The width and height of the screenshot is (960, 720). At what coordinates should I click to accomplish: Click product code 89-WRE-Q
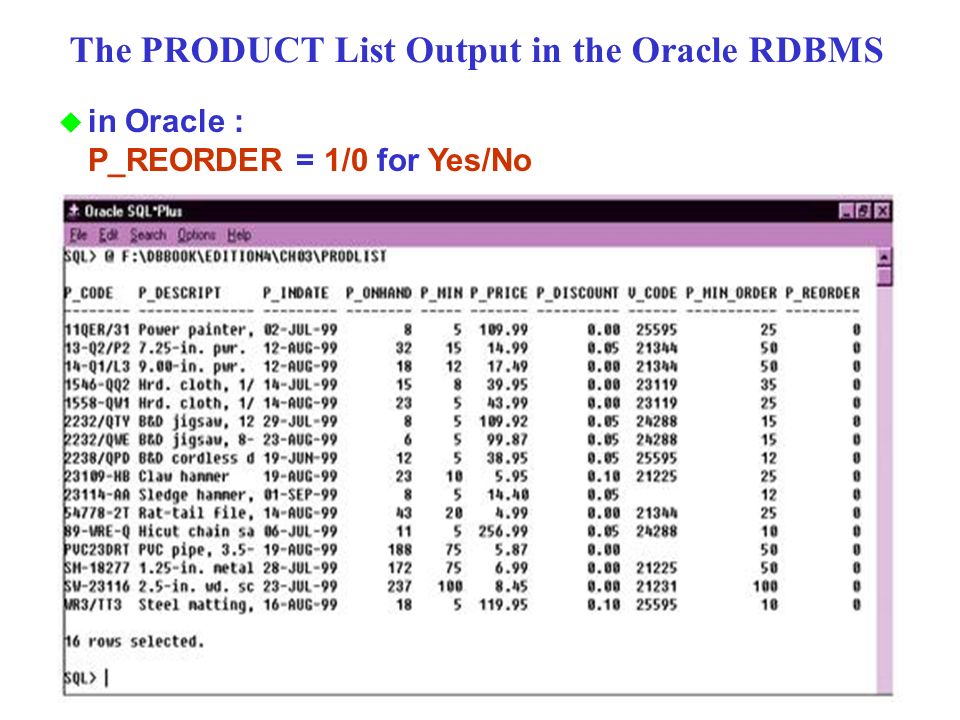point(97,531)
